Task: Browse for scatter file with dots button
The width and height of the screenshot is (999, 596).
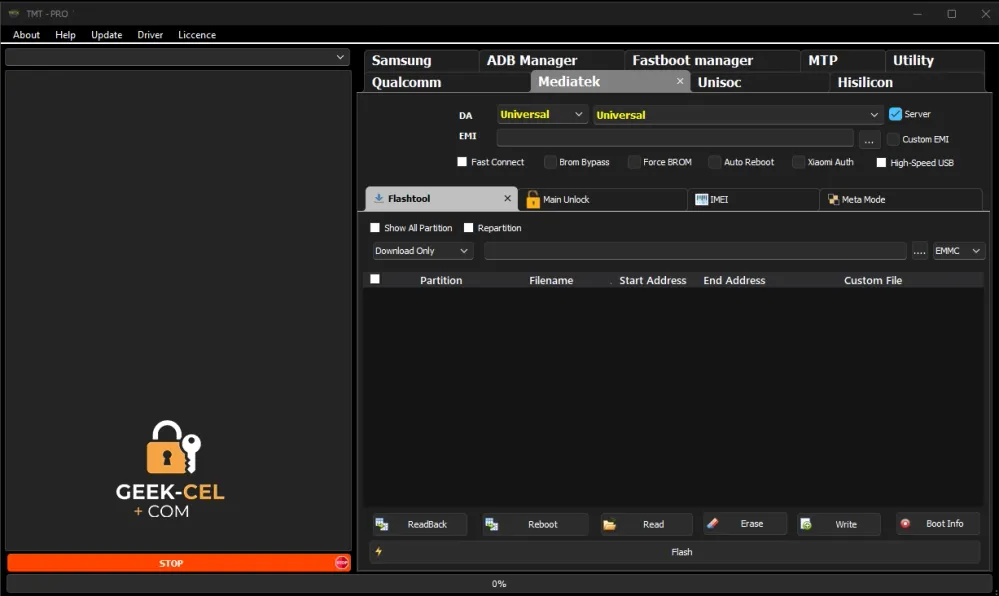Action: [x=919, y=251]
